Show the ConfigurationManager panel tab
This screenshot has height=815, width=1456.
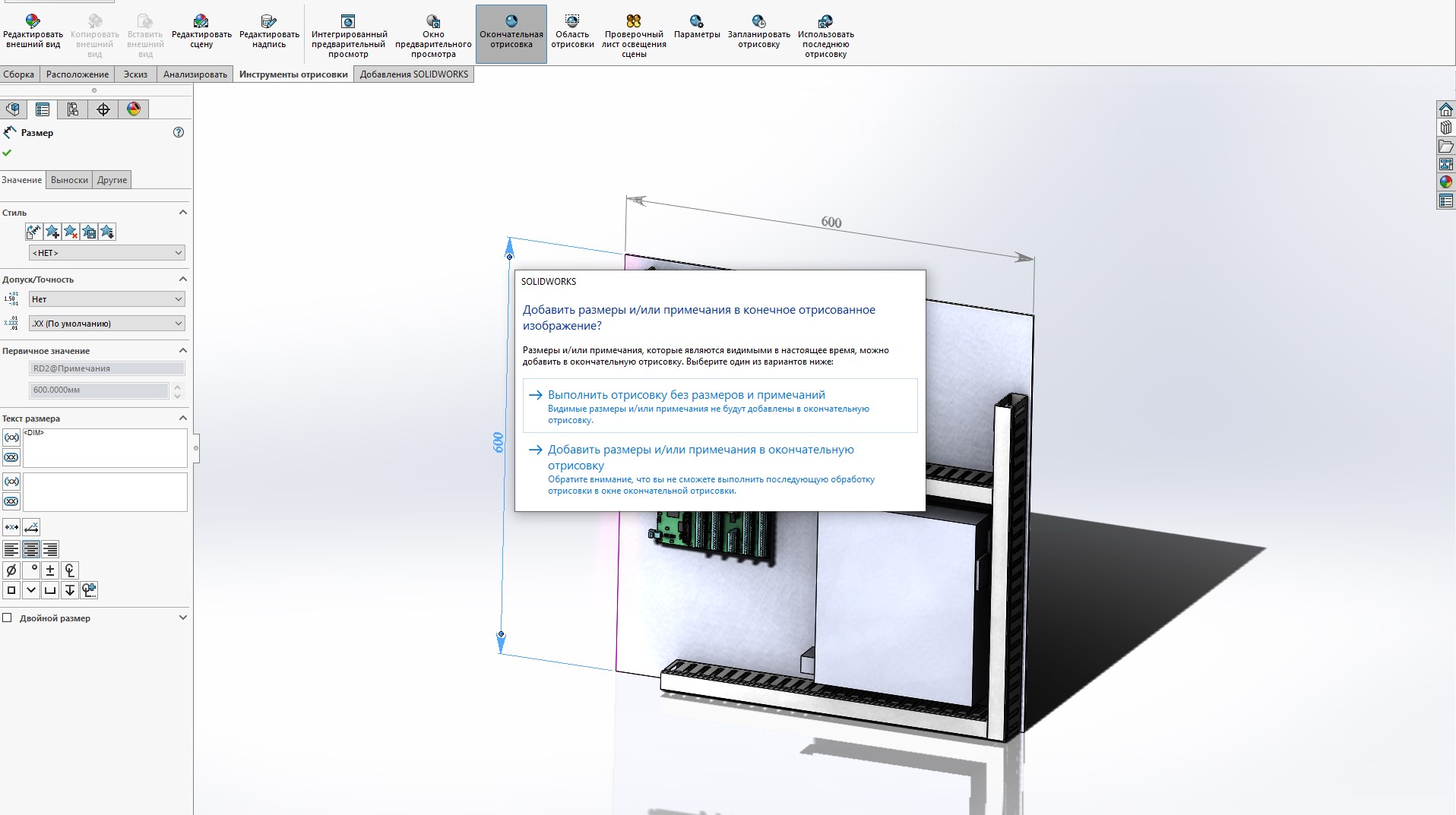73,109
